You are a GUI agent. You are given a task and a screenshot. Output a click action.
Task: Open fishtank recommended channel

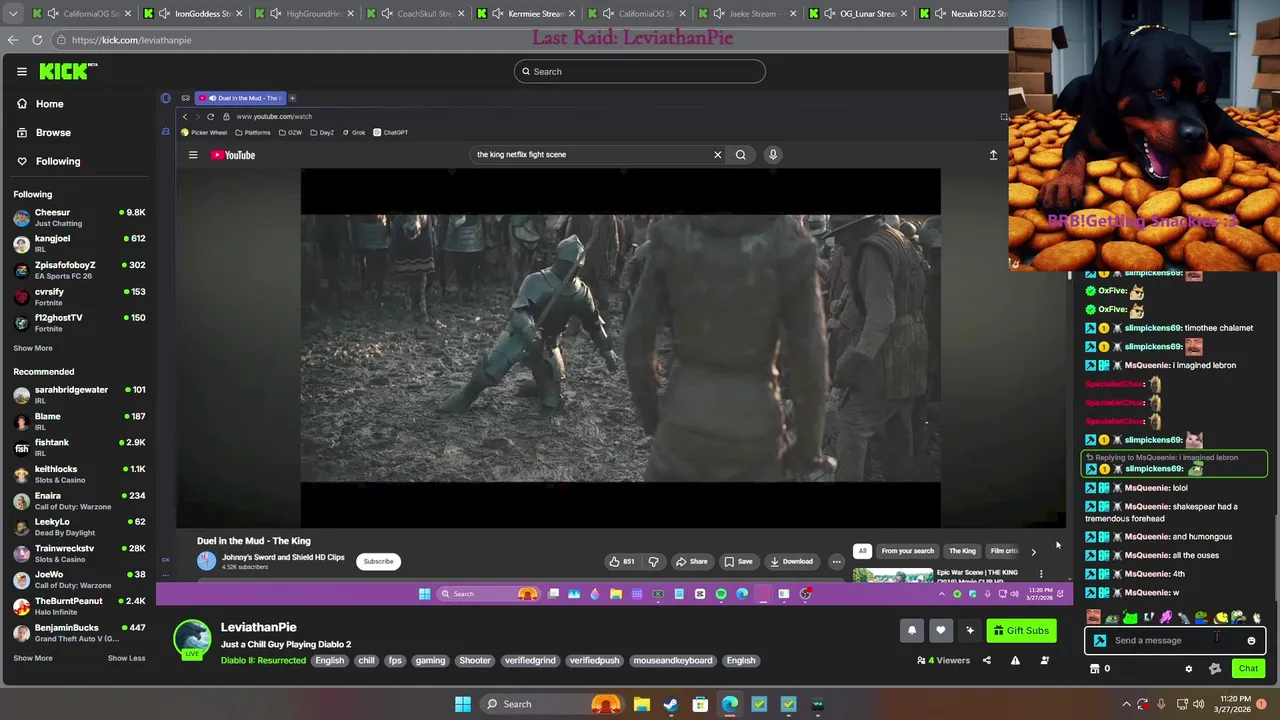[x=80, y=447]
